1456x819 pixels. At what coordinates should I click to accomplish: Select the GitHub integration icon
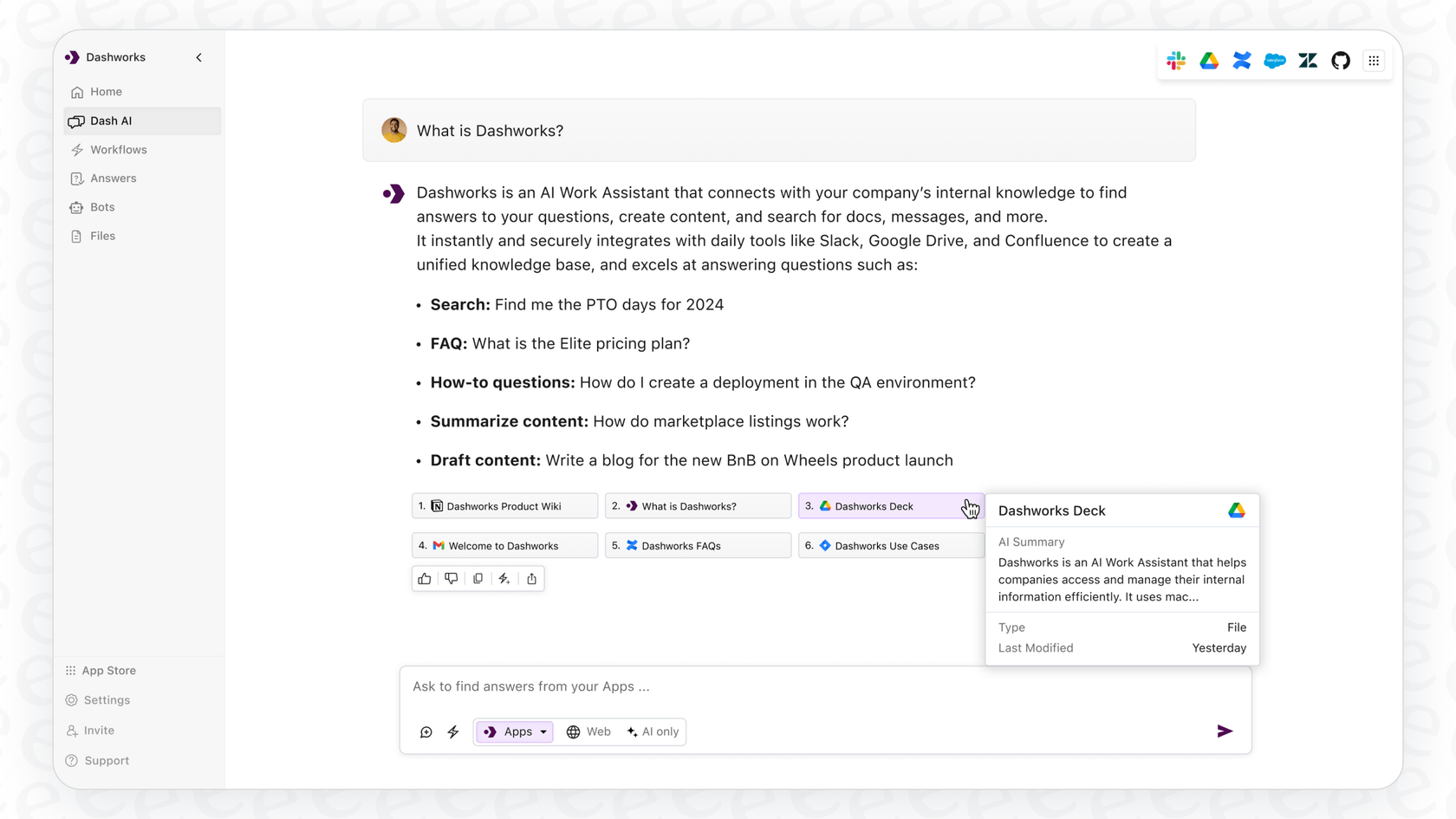pos(1341,61)
